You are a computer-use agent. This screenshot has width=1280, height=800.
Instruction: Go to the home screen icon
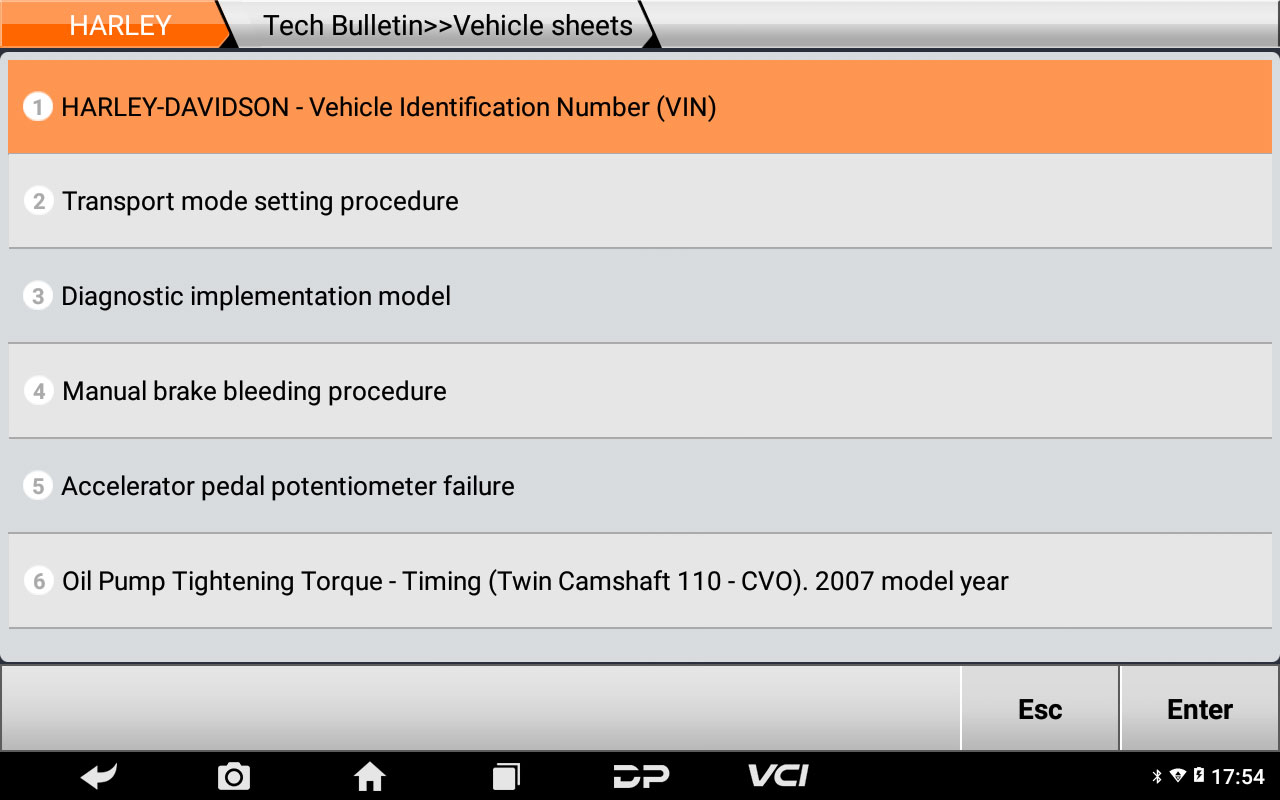point(370,776)
